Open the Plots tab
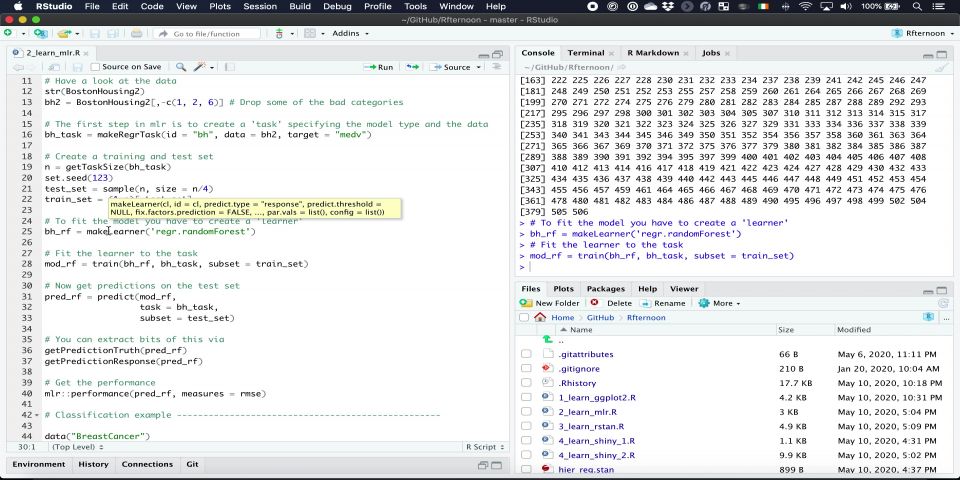The width and height of the screenshot is (960, 480). (x=564, y=288)
